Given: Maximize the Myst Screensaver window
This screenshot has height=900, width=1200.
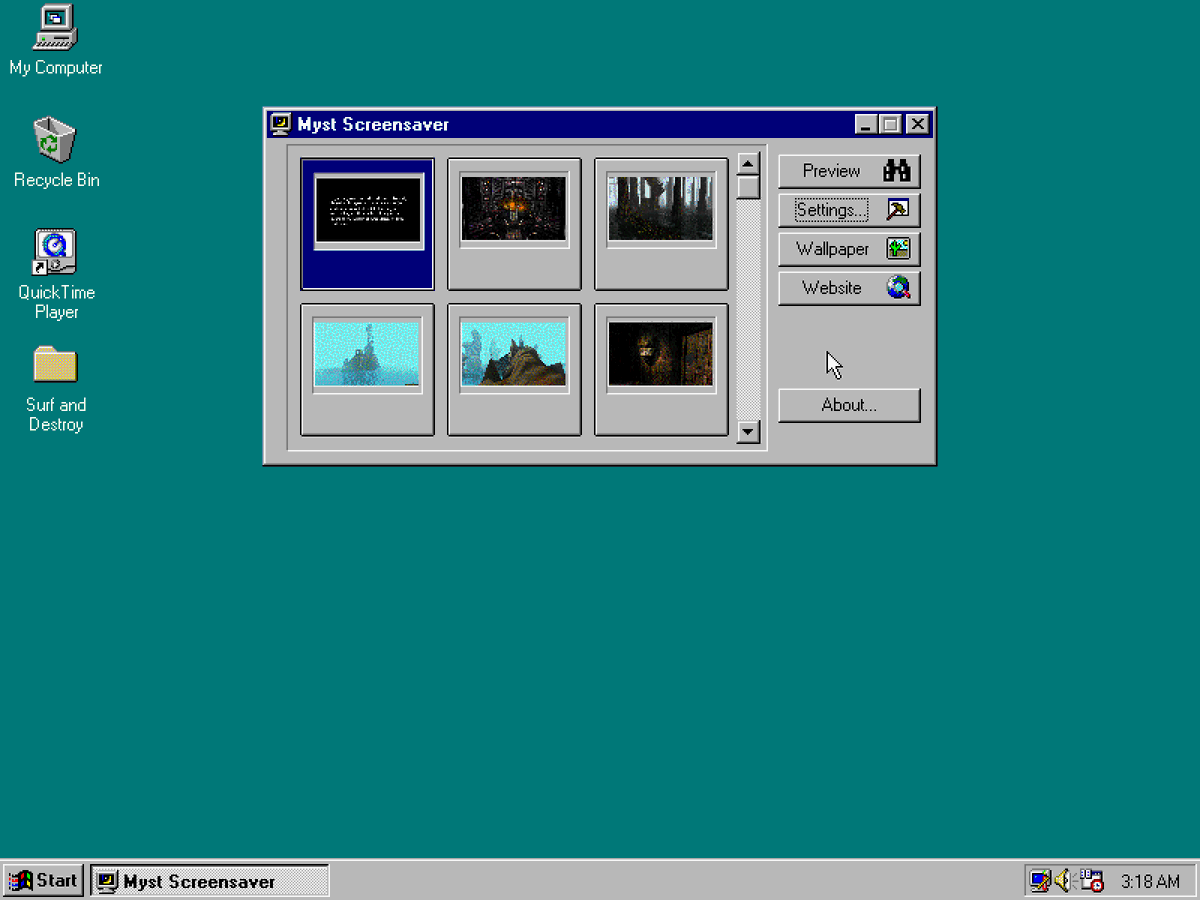Looking at the screenshot, I should (889, 124).
